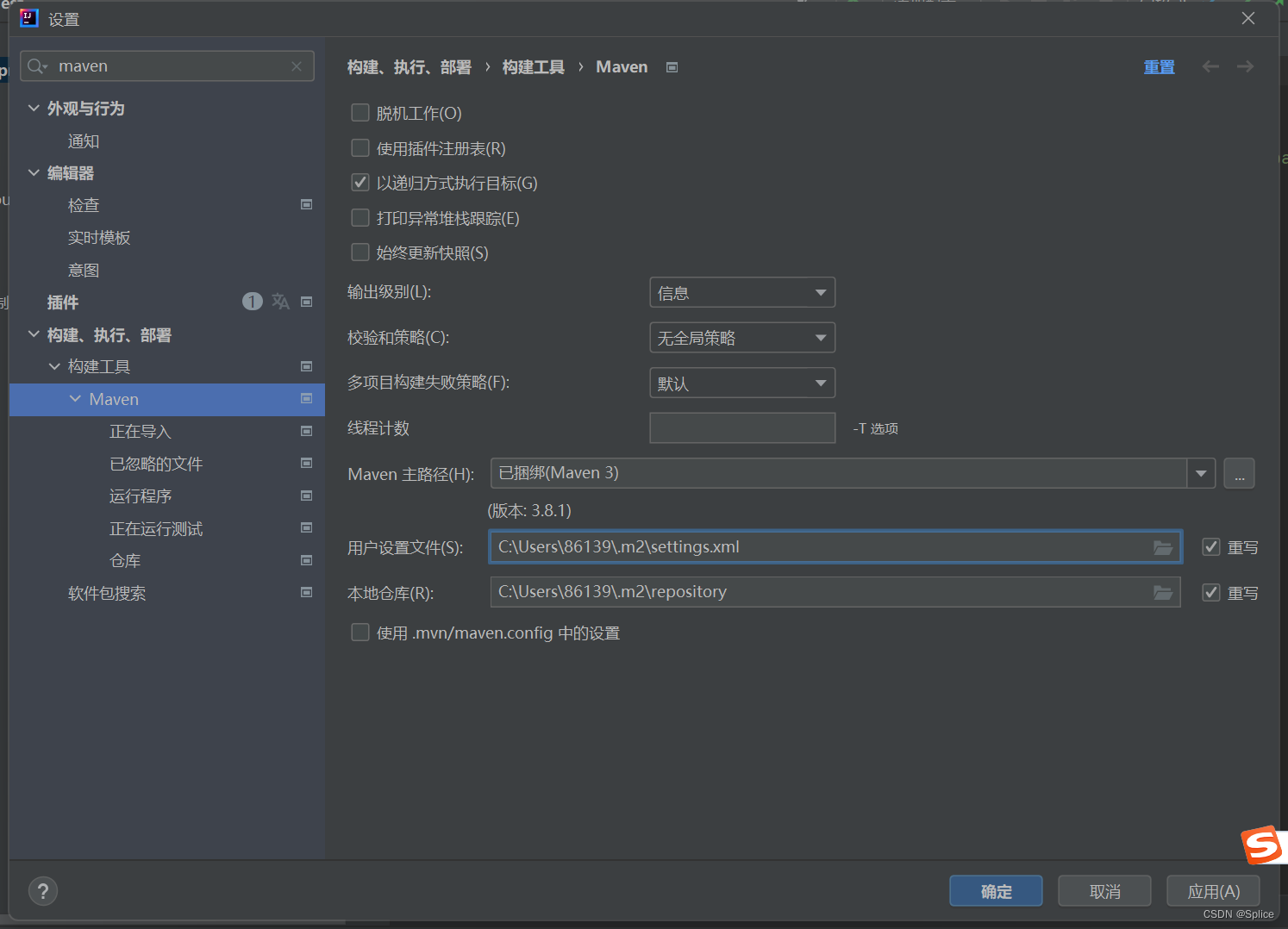1288x929 pixels.
Task: Click project-level icon next to 检查
Action: coord(306,204)
